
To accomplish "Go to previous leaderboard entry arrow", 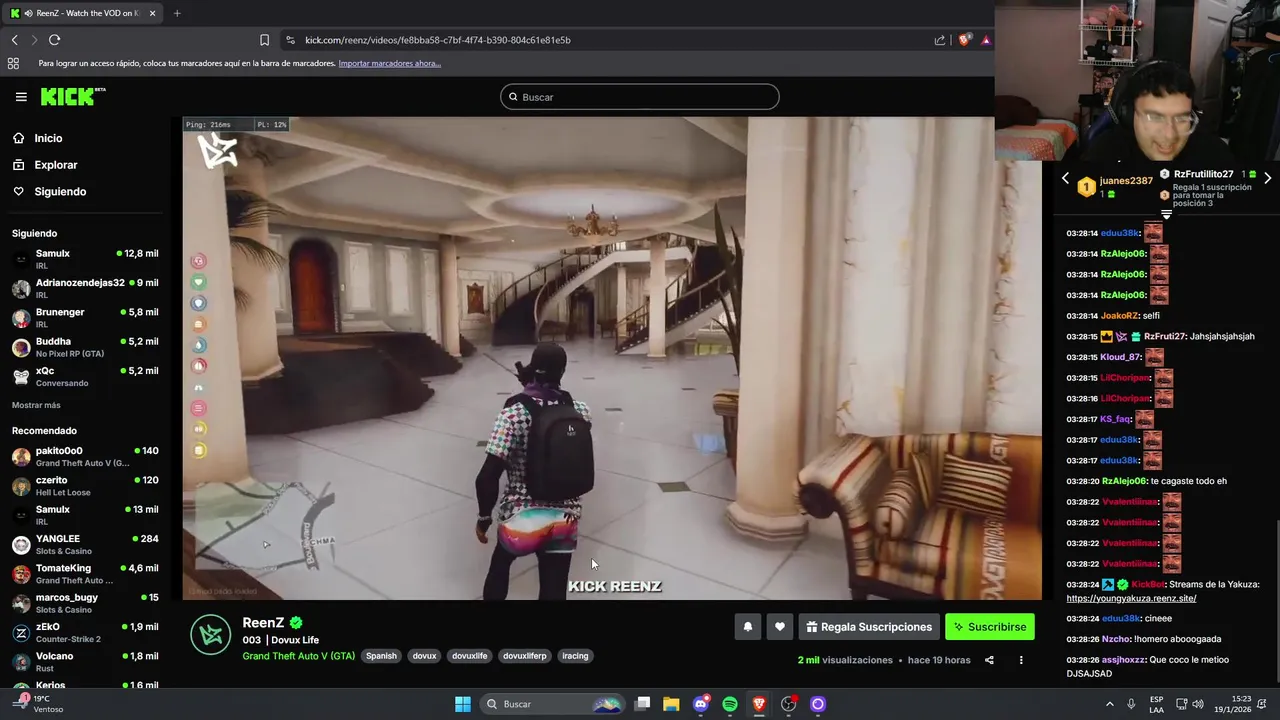I will tap(1065, 178).
